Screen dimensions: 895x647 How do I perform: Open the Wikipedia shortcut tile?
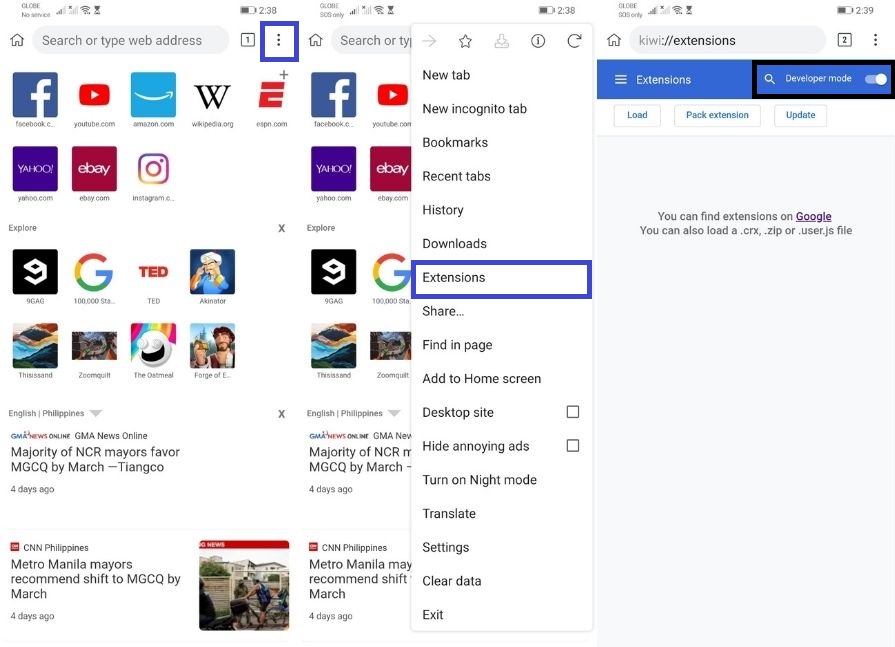(212, 96)
